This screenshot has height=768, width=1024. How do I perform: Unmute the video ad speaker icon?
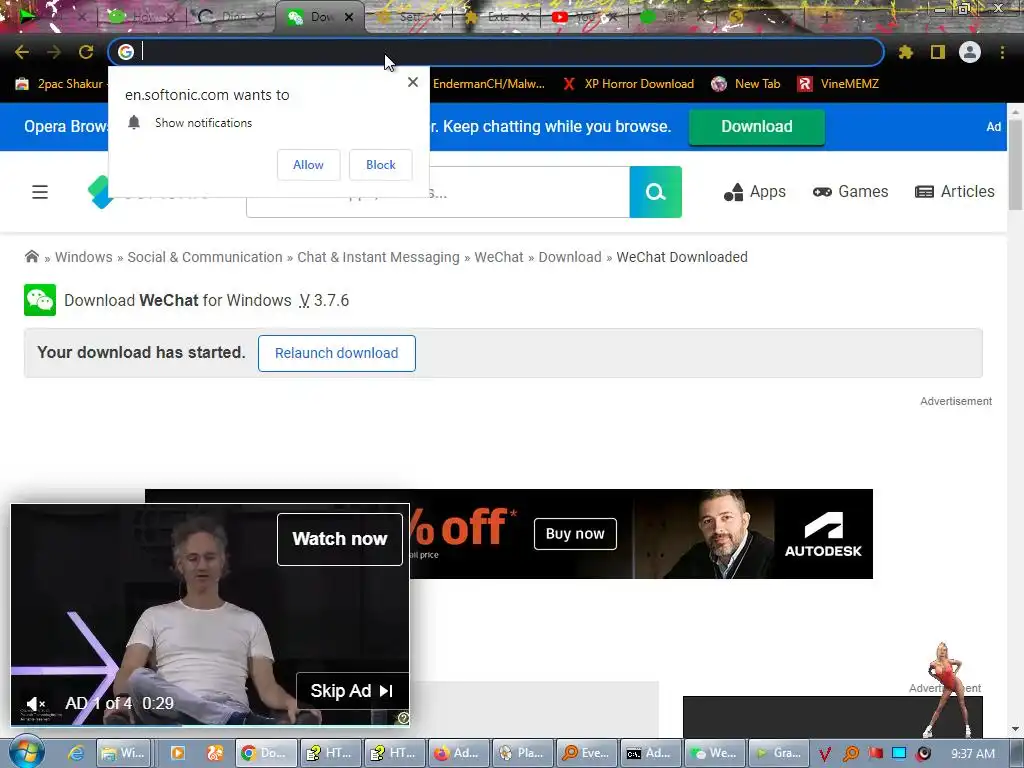tap(35, 704)
